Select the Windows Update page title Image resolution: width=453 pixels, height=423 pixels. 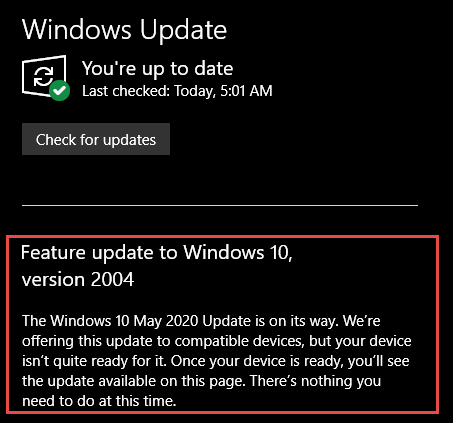tap(124, 30)
